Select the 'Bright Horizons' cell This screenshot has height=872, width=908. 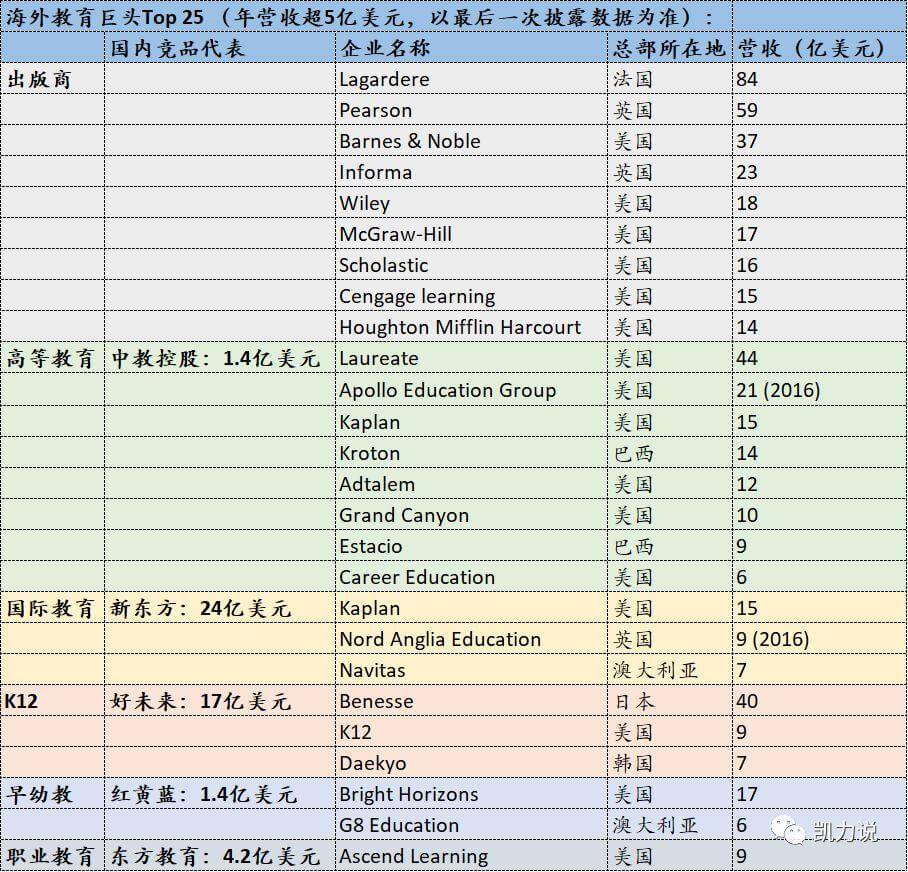coord(471,794)
